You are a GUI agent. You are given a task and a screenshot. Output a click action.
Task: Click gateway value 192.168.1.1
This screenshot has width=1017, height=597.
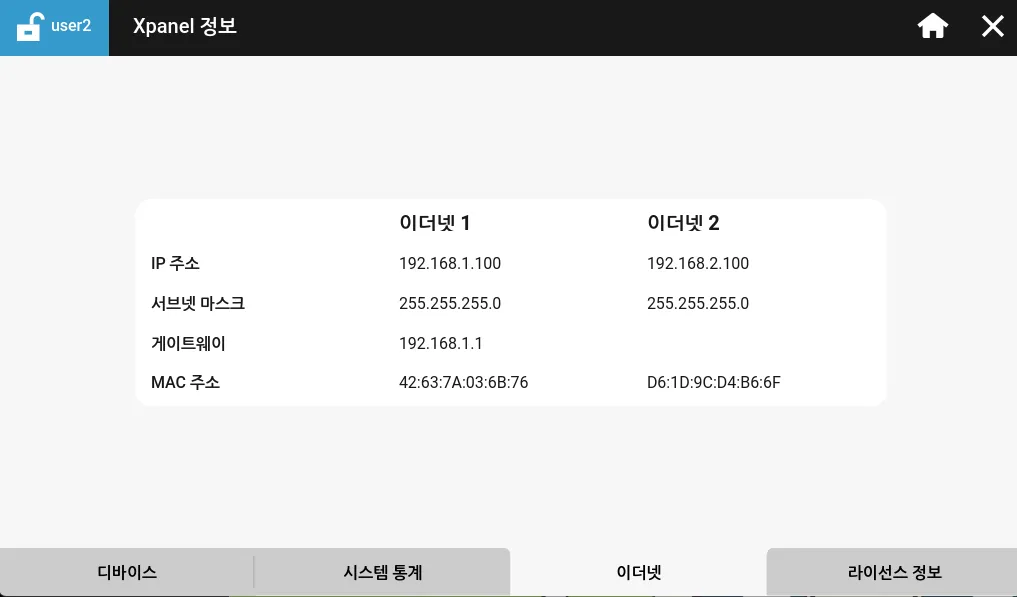click(440, 344)
